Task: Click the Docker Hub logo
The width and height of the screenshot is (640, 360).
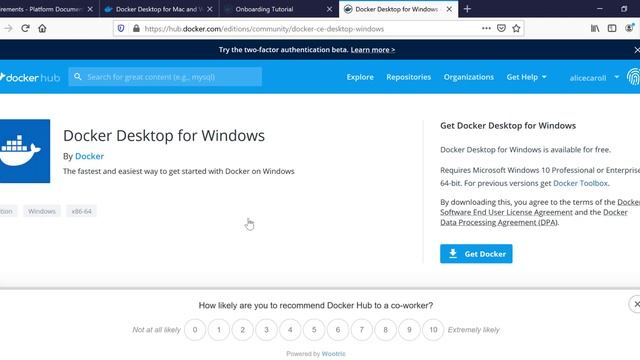Action: 30,77
